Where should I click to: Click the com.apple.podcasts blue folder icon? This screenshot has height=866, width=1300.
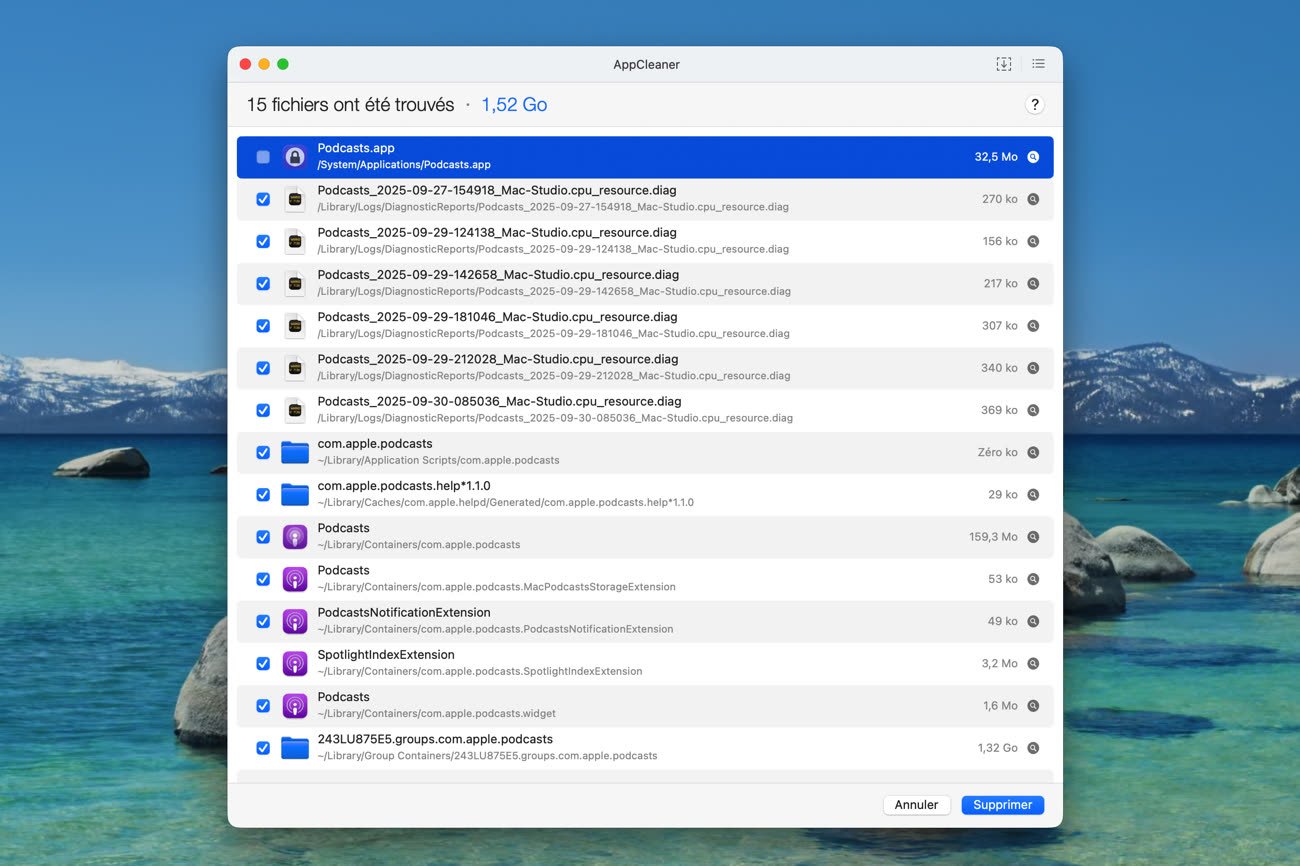294,452
